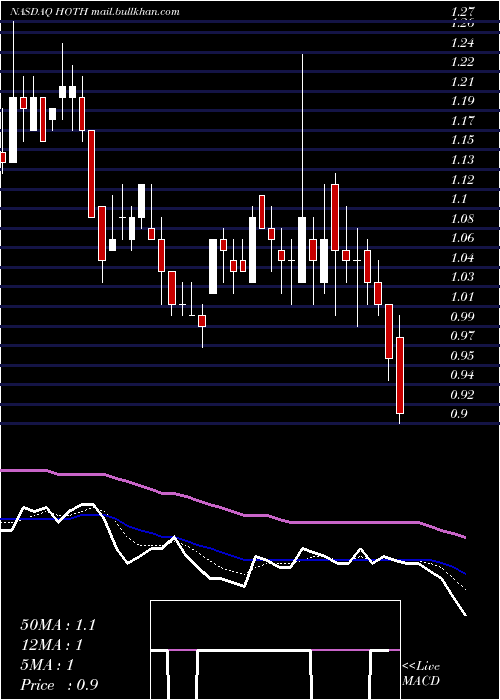Click the 1.21 price level label

pos(462,82)
